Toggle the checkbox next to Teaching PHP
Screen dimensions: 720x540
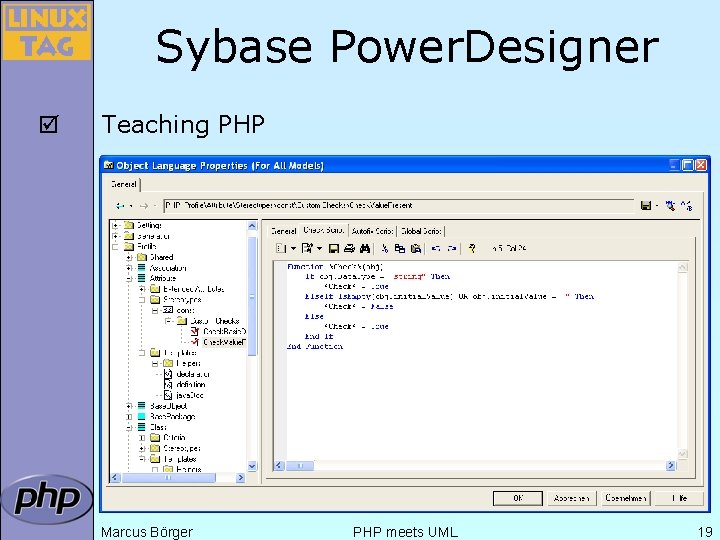[x=49, y=124]
